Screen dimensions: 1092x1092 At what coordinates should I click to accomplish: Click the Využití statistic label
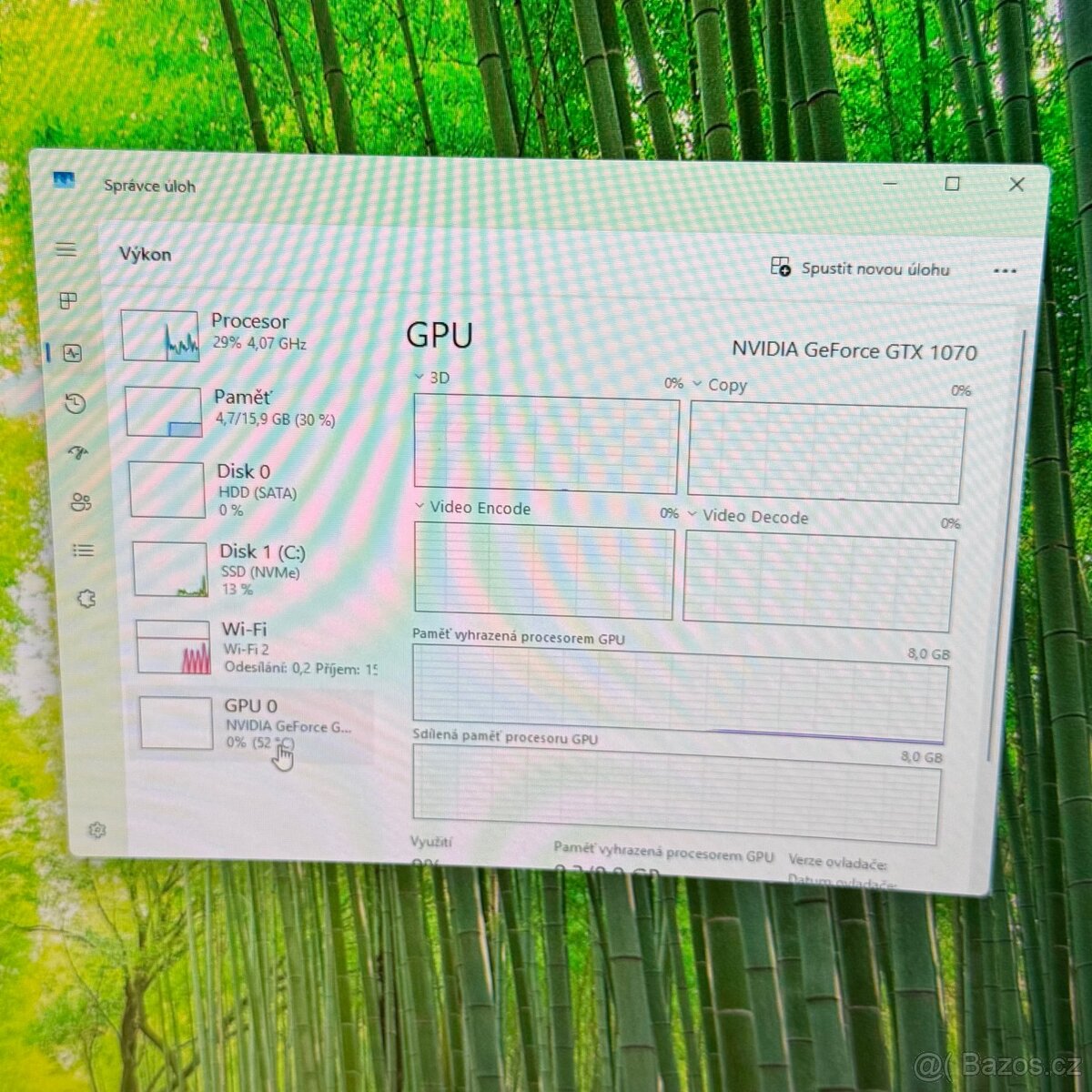tap(430, 843)
